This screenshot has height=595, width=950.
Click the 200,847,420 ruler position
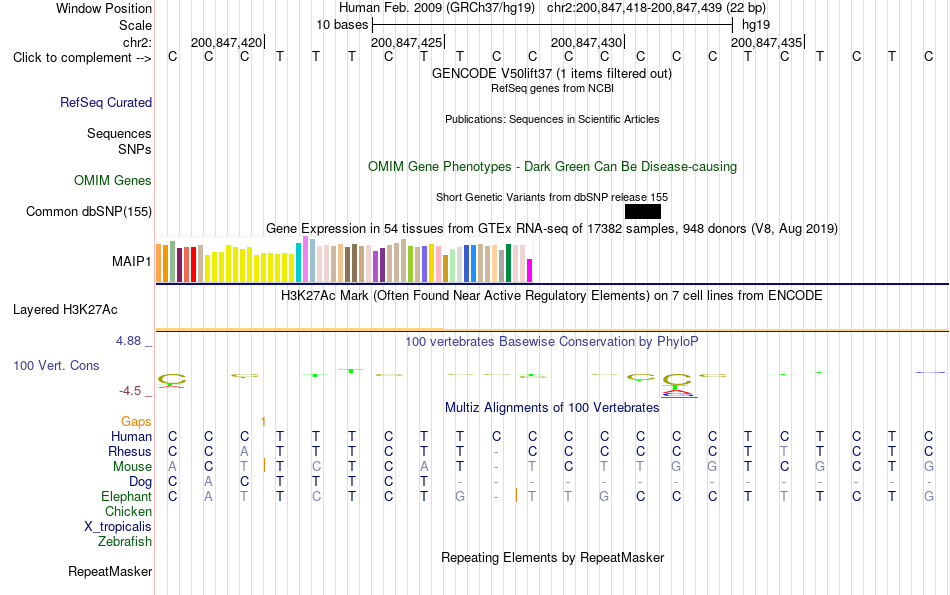227,42
